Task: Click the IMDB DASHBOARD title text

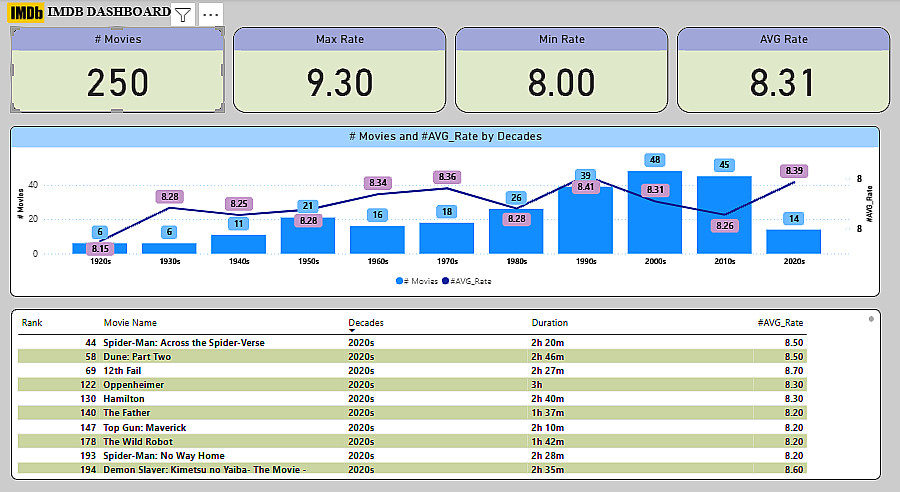Action: tap(109, 11)
